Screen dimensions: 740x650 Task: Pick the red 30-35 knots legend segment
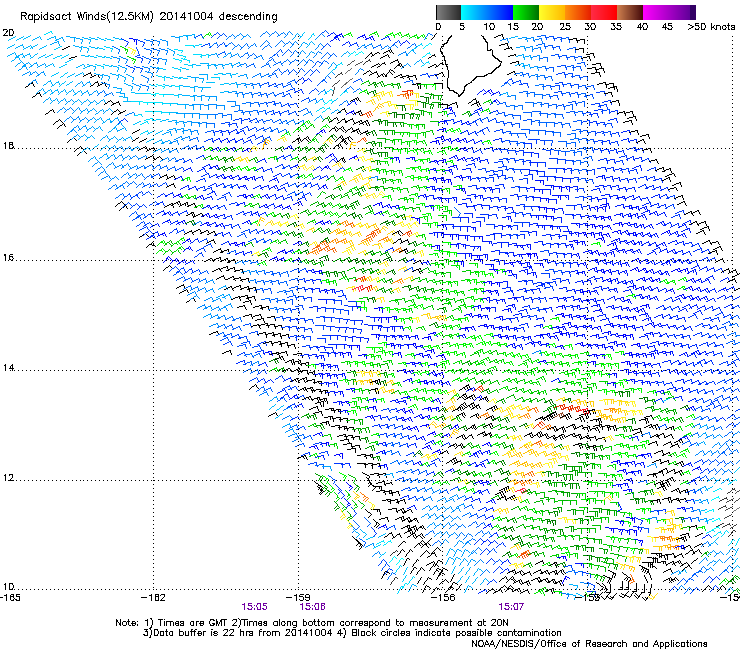[x=604, y=12]
